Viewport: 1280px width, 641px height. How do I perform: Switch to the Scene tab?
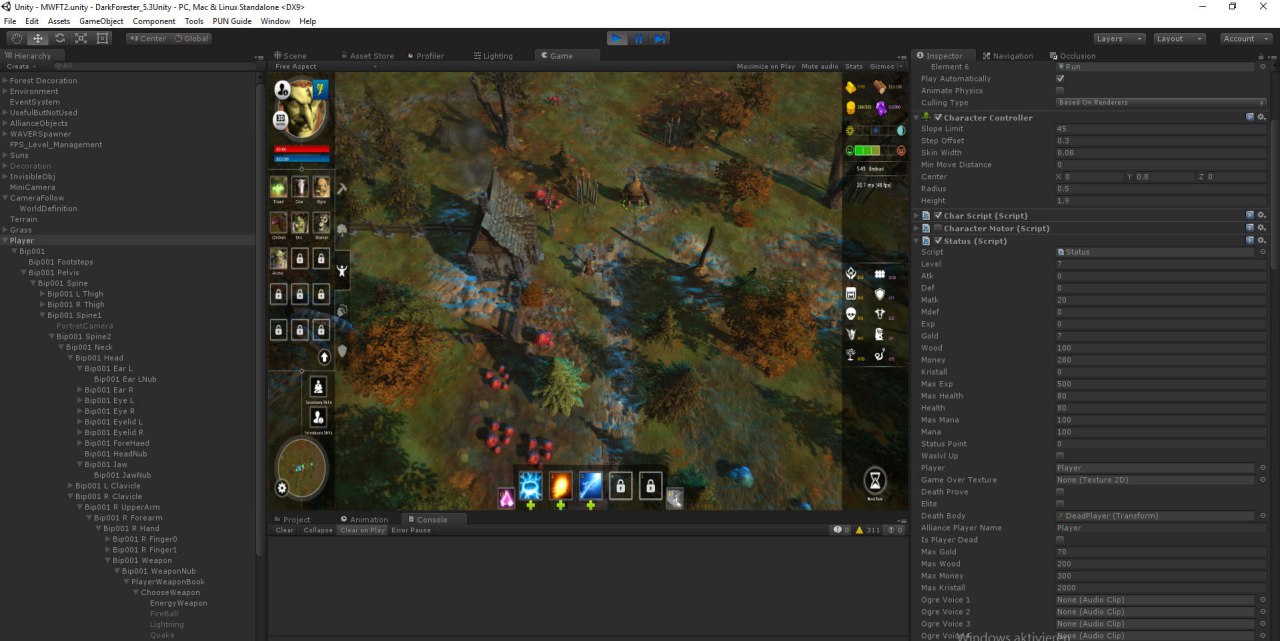290,56
